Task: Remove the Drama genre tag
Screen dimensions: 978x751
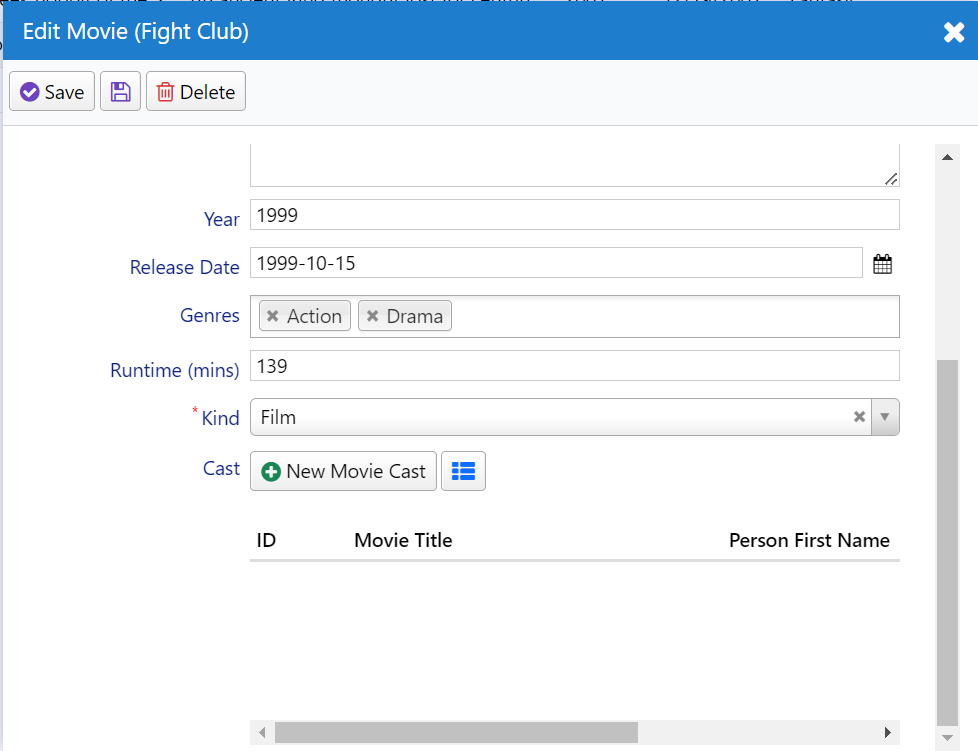Action: pyautogui.click(x=372, y=316)
